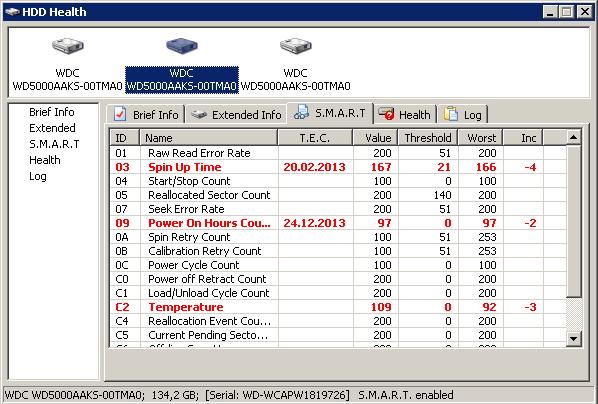Viewport: 598px width, 404px height.
Task: Click the Health tab question-mark icon
Action: pos(386,113)
